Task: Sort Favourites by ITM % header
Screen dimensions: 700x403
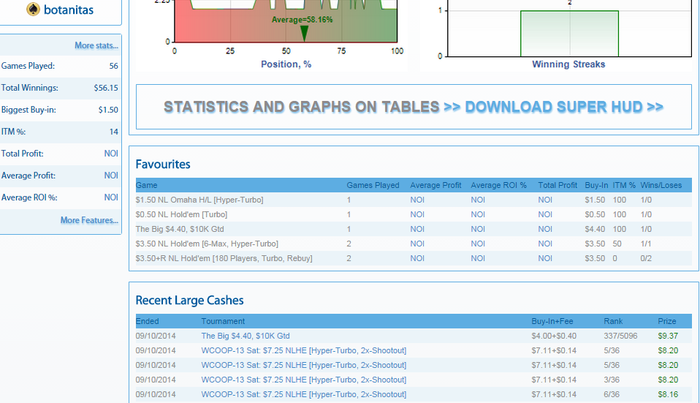Action: 624,185
